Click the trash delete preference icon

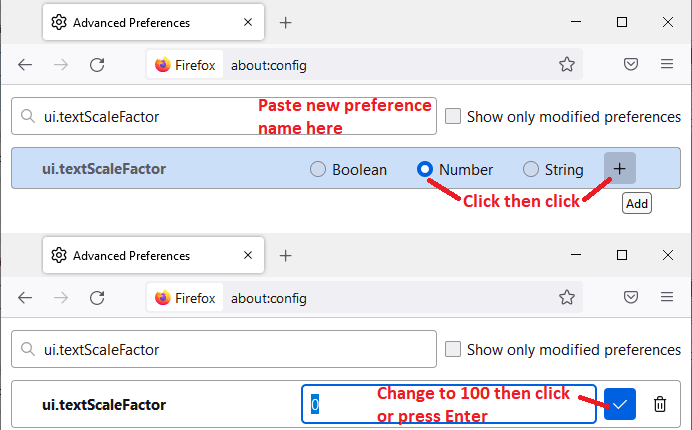(660, 405)
